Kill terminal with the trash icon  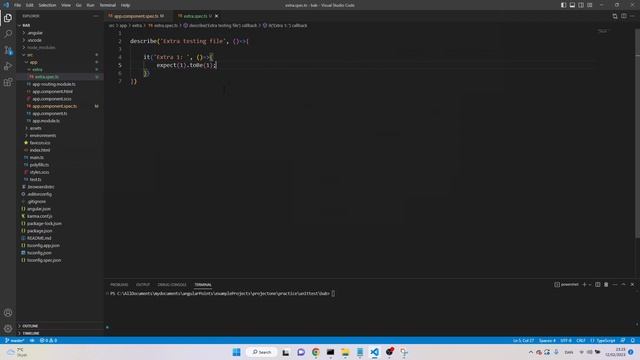coord(606,284)
